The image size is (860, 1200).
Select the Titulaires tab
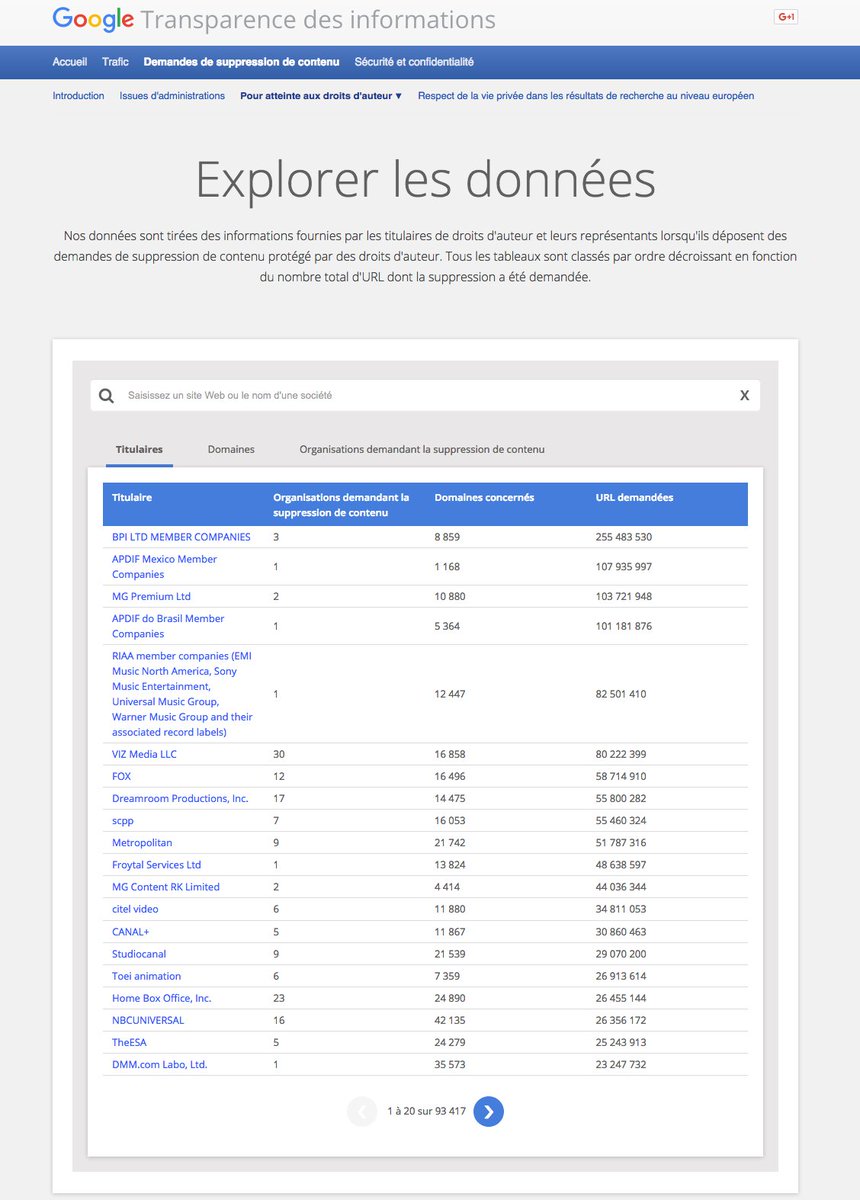coord(139,450)
